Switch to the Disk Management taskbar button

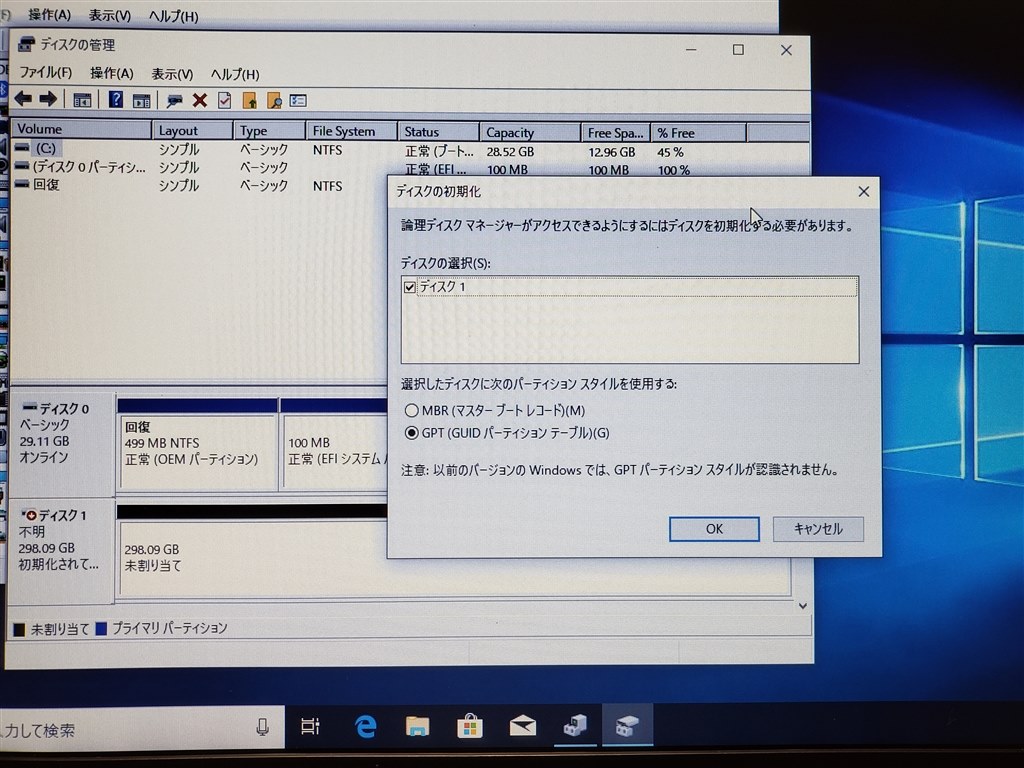[x=627, y=726]
